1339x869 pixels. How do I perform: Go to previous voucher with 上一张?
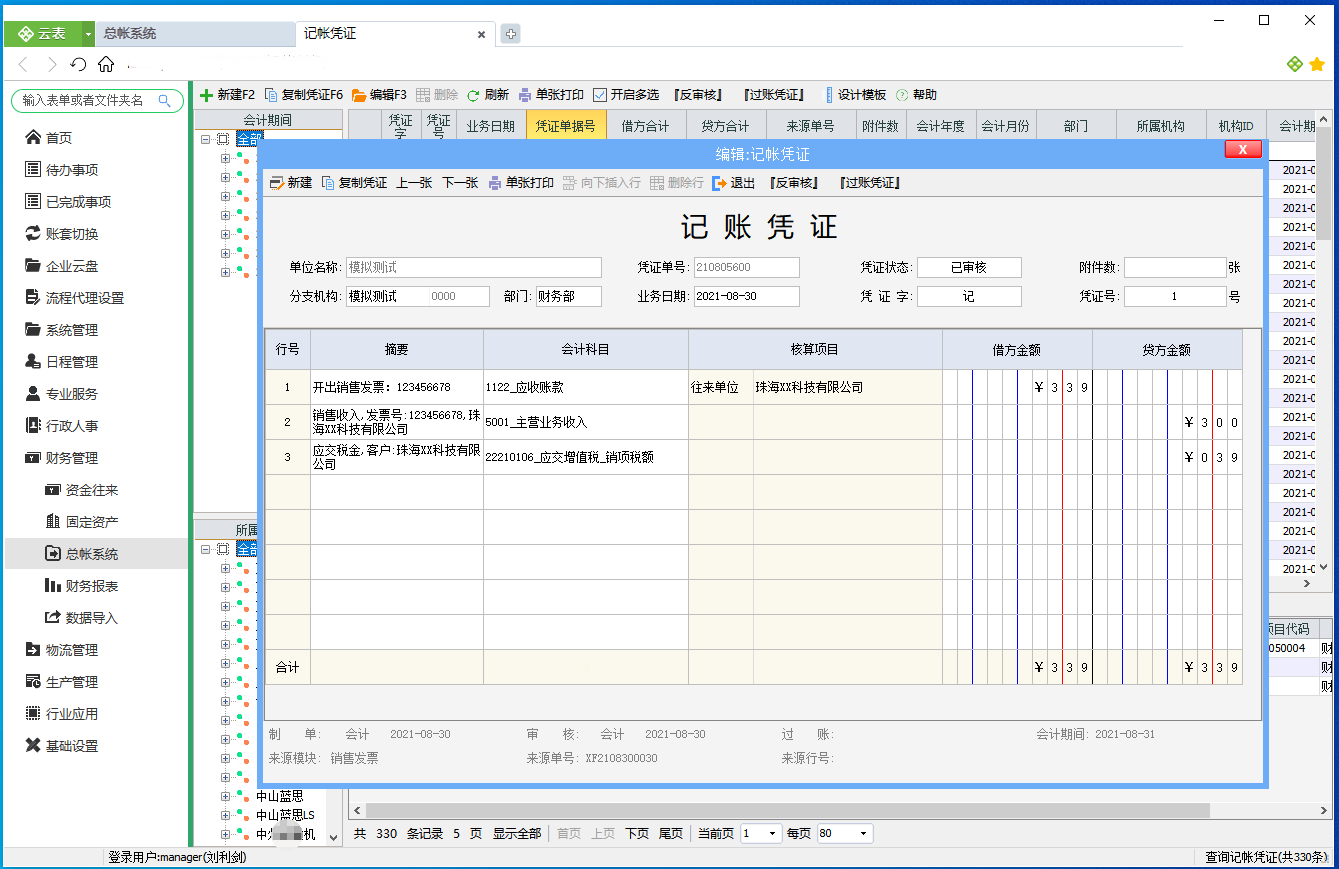click(x=414, y=183)
